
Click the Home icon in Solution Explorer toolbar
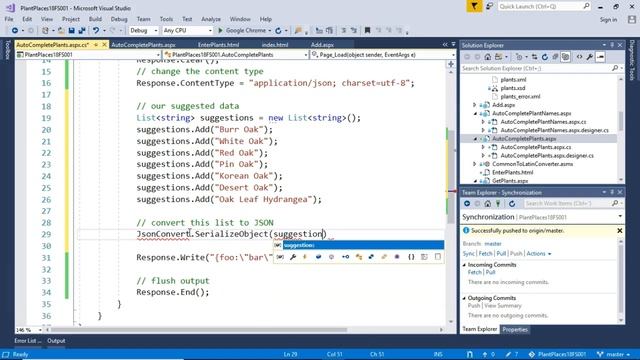(x=487, y=57)
